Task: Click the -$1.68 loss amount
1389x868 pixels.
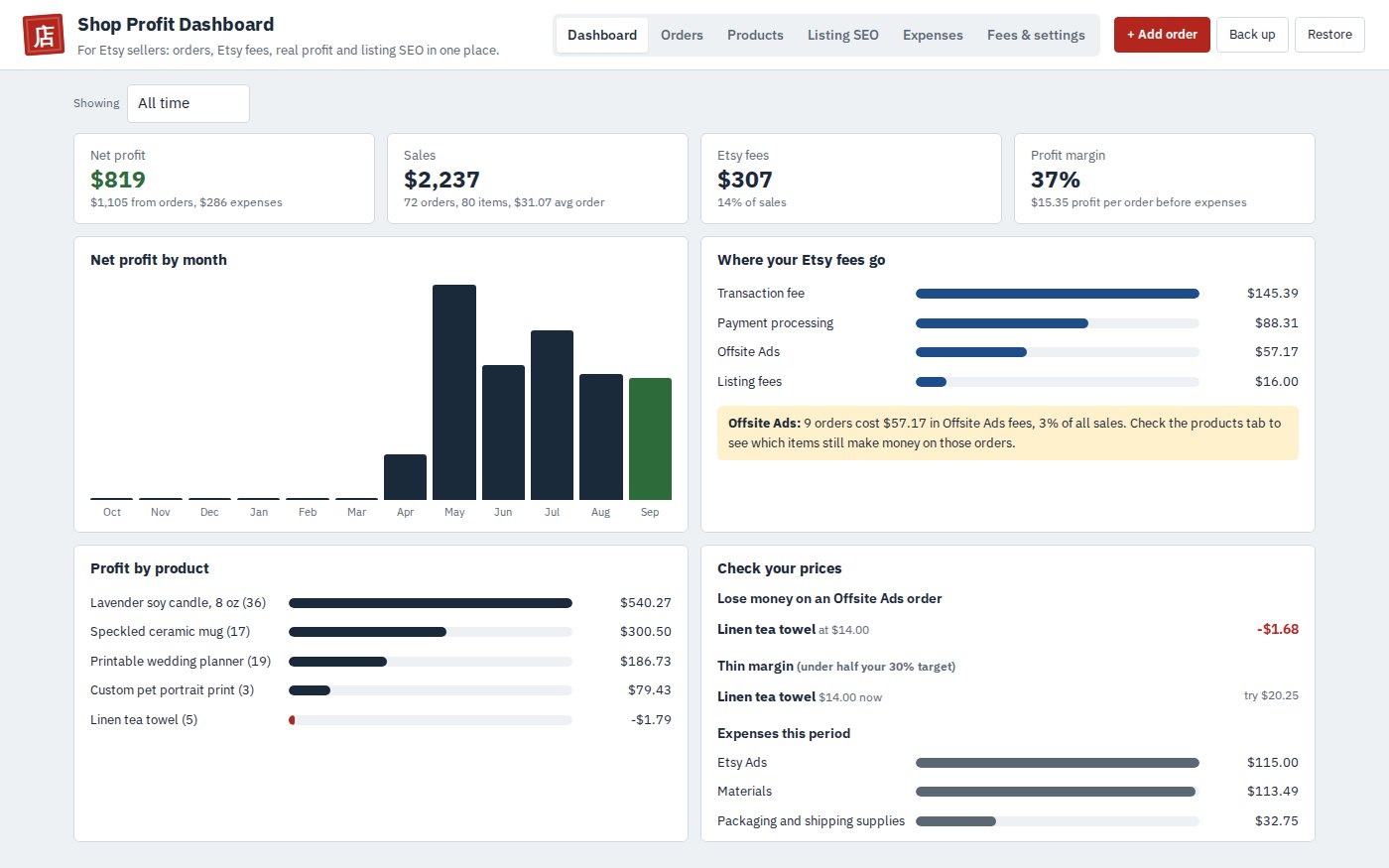Action: 1278,629
